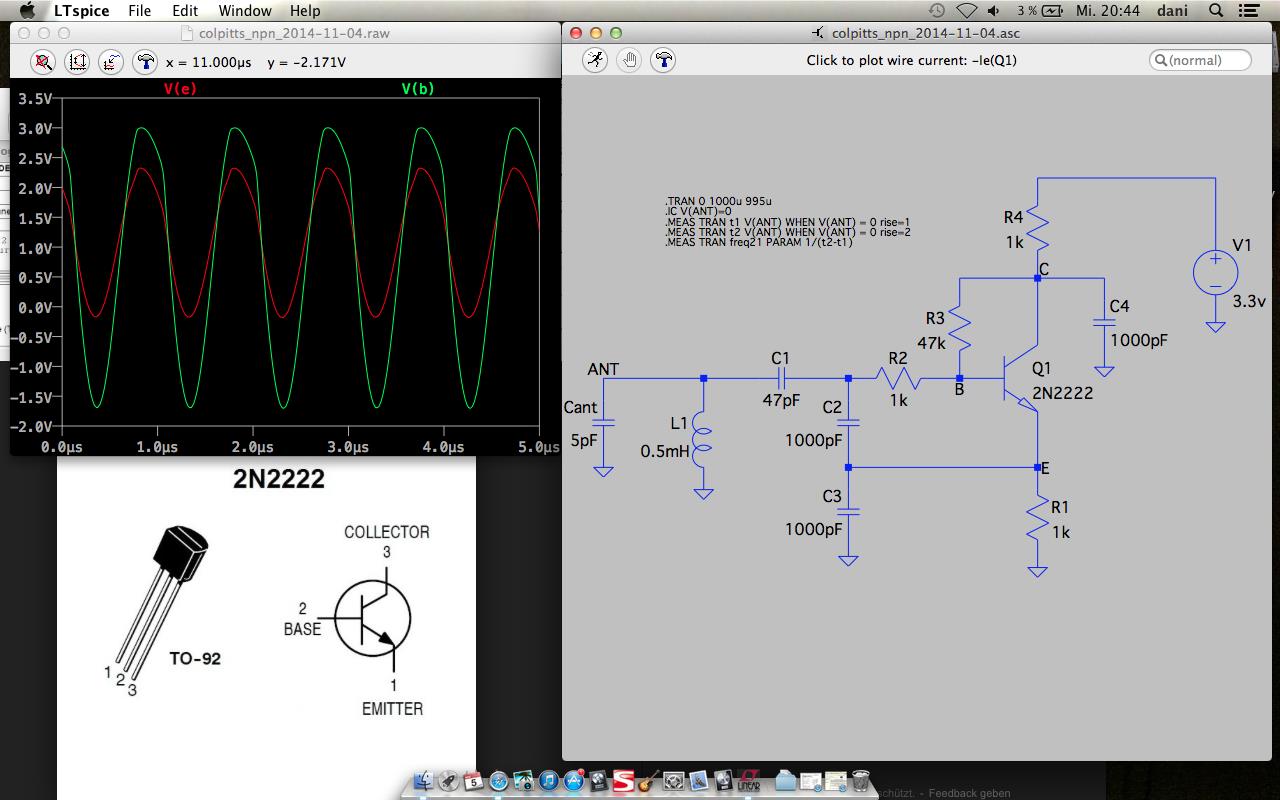Open the Help menu
Image resolution: width=1280 pixels, height=800 pixels.
305,10
